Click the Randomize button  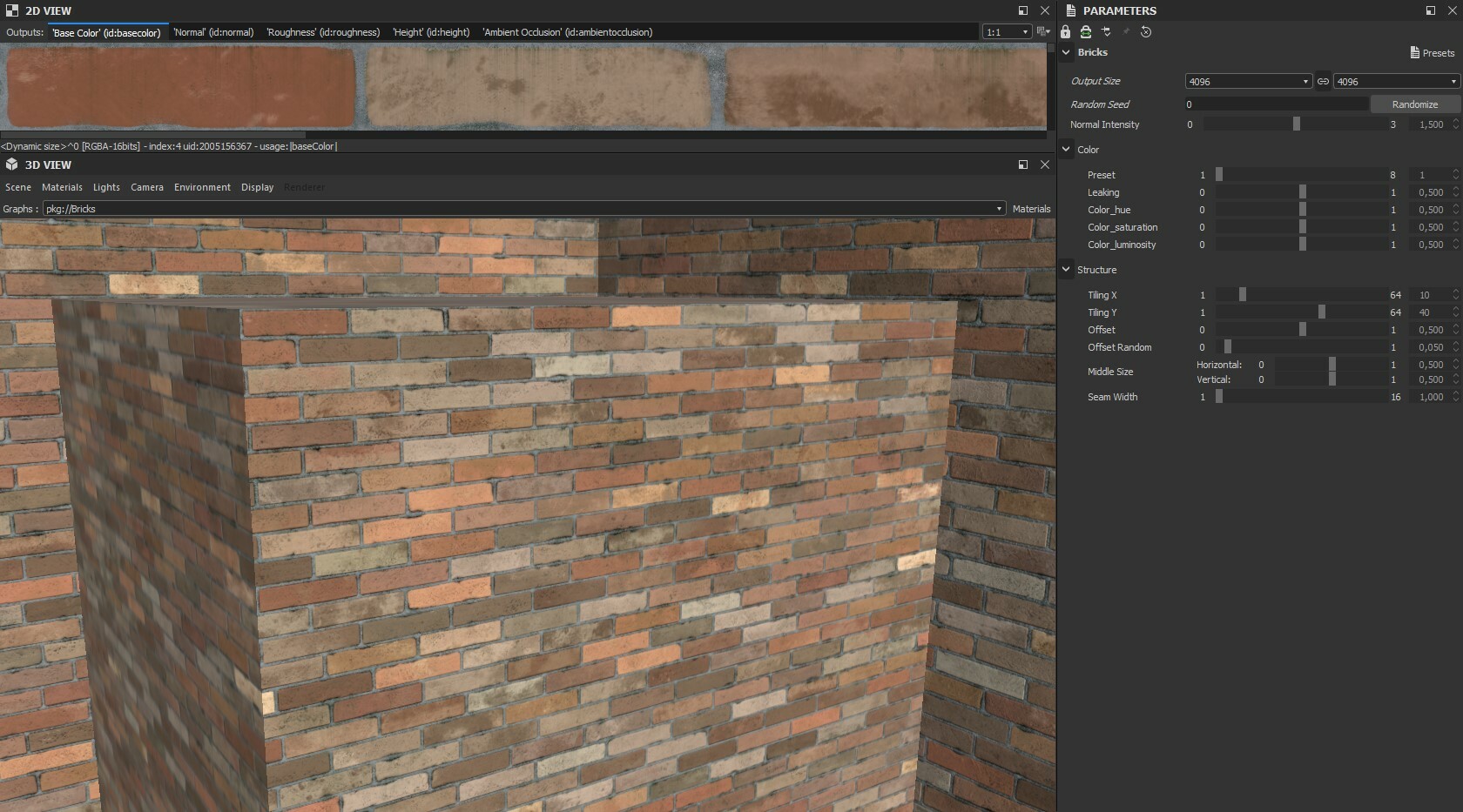coord(1414,104)
